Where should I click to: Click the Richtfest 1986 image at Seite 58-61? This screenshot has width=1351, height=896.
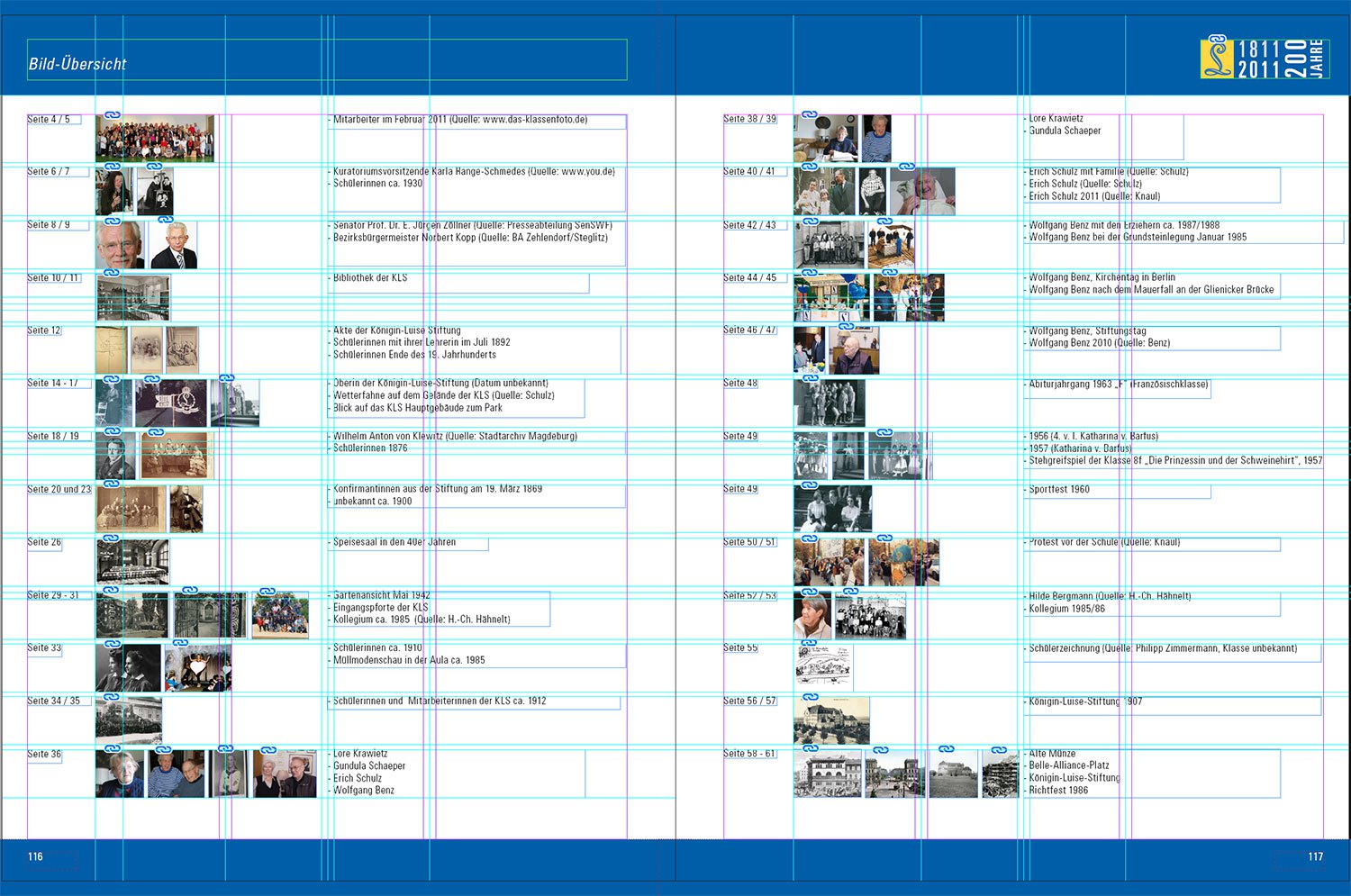(x=1000, y=775)
